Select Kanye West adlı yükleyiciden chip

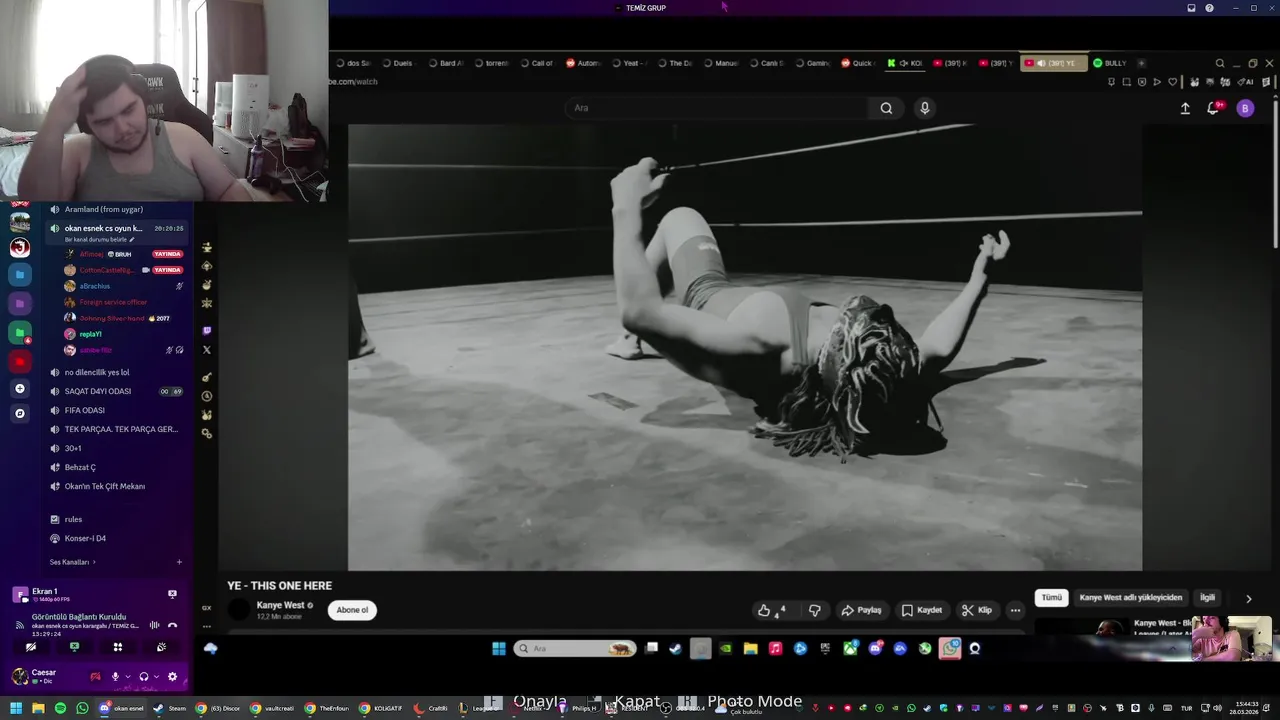1130,597
